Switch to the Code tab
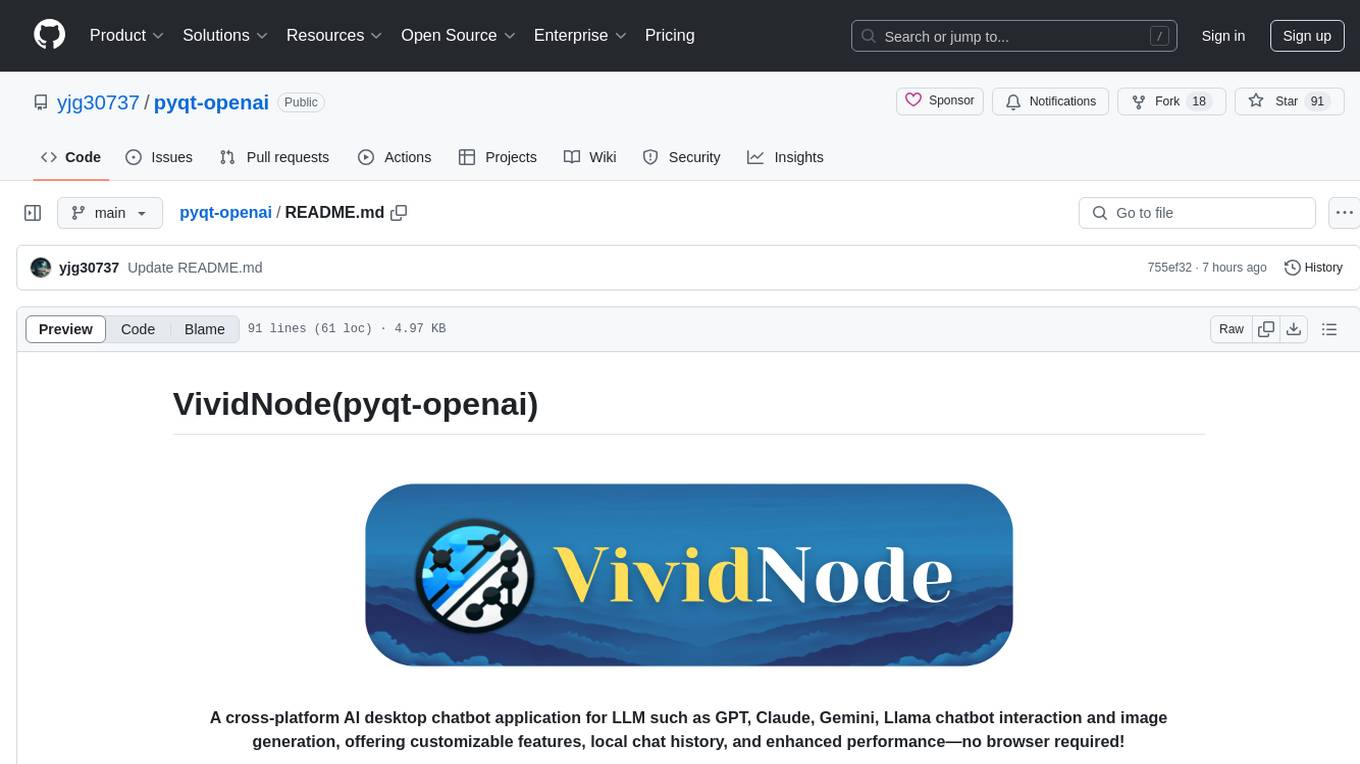Screen dimensions: 1360x764 71,157
